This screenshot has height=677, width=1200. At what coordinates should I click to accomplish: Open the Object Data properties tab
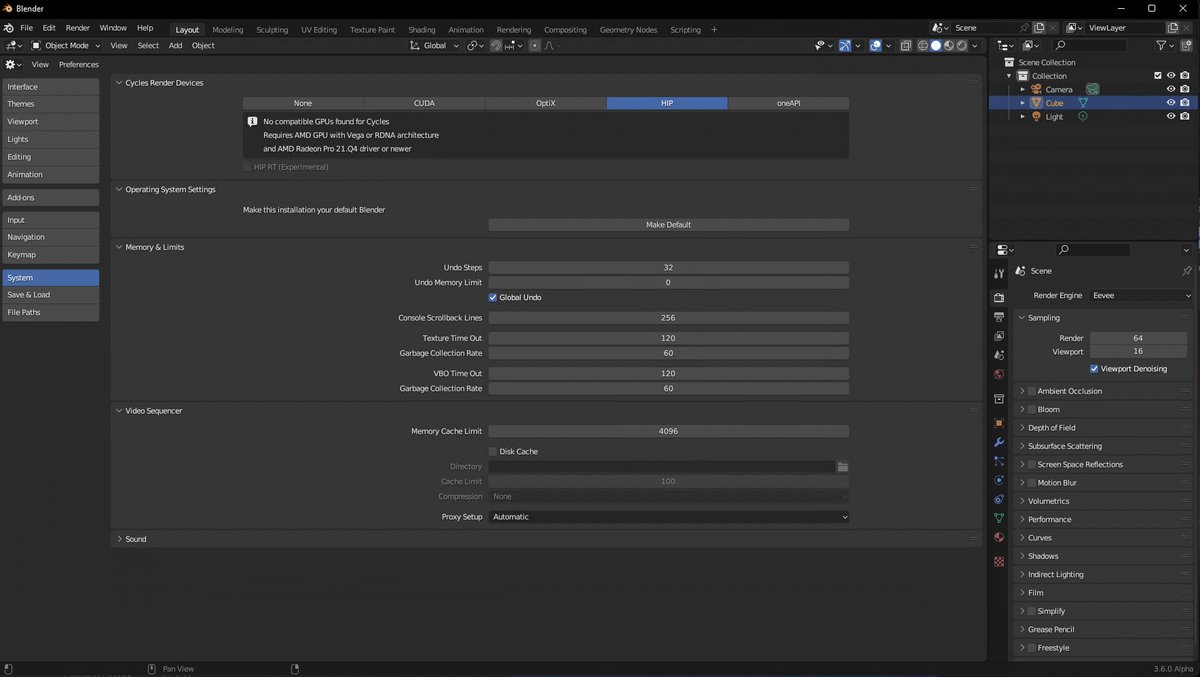pyautogui.click(x=998, y=518)
